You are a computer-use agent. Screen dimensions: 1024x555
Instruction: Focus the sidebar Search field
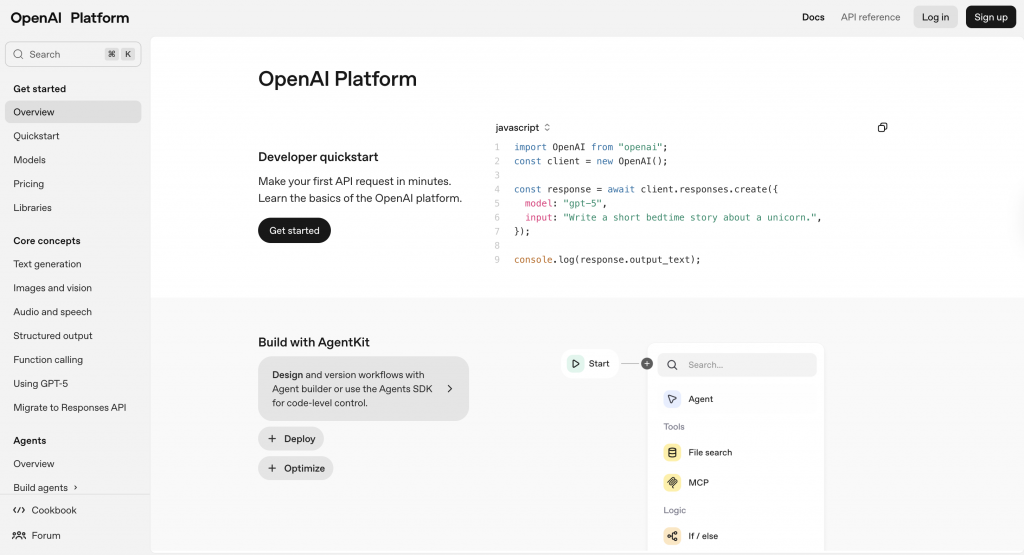73,54
